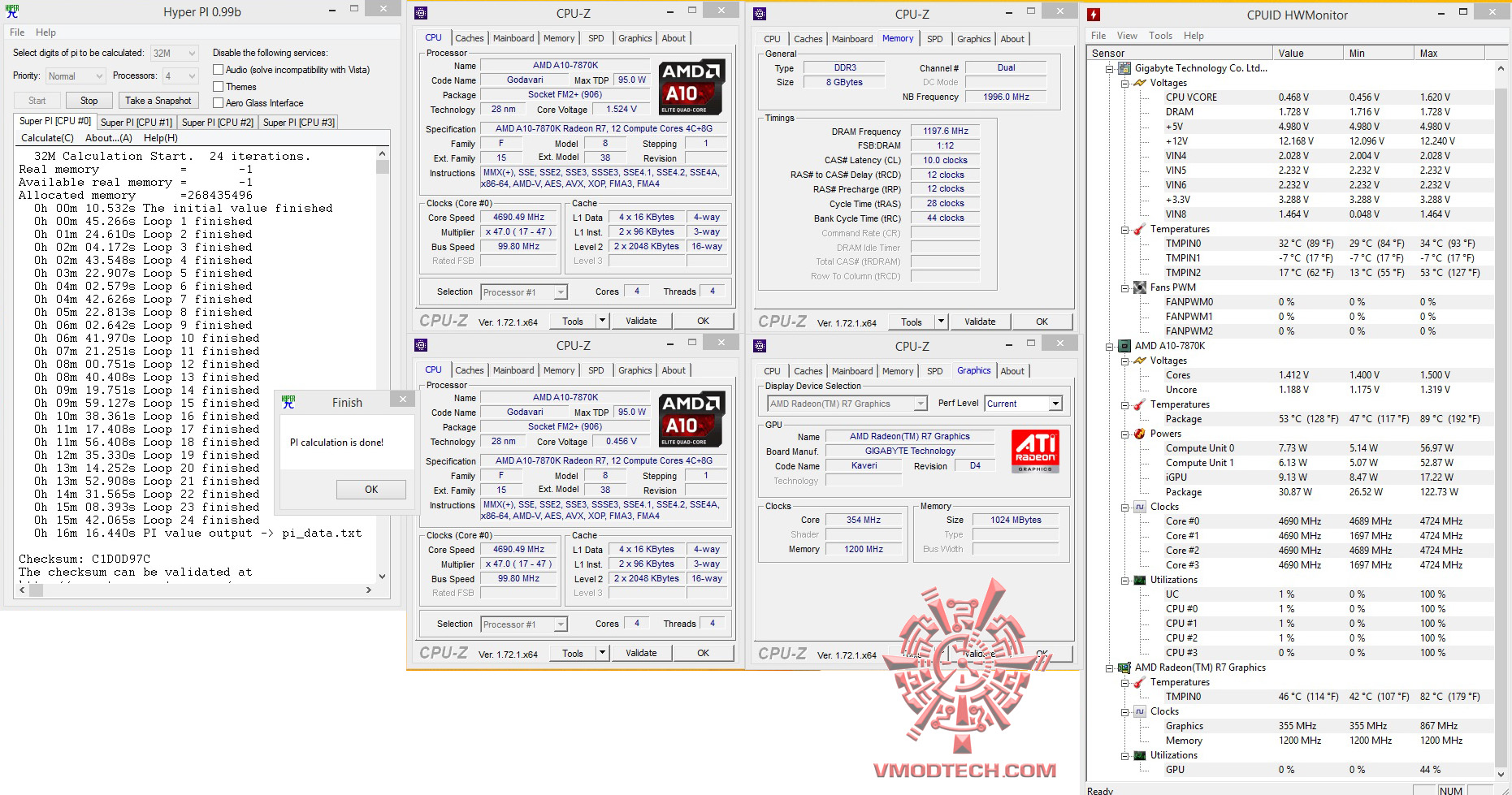Open the Caches tab in top-left CPU-Z
This screenshot has height=795, width=1512.
[x=469, y=38]
